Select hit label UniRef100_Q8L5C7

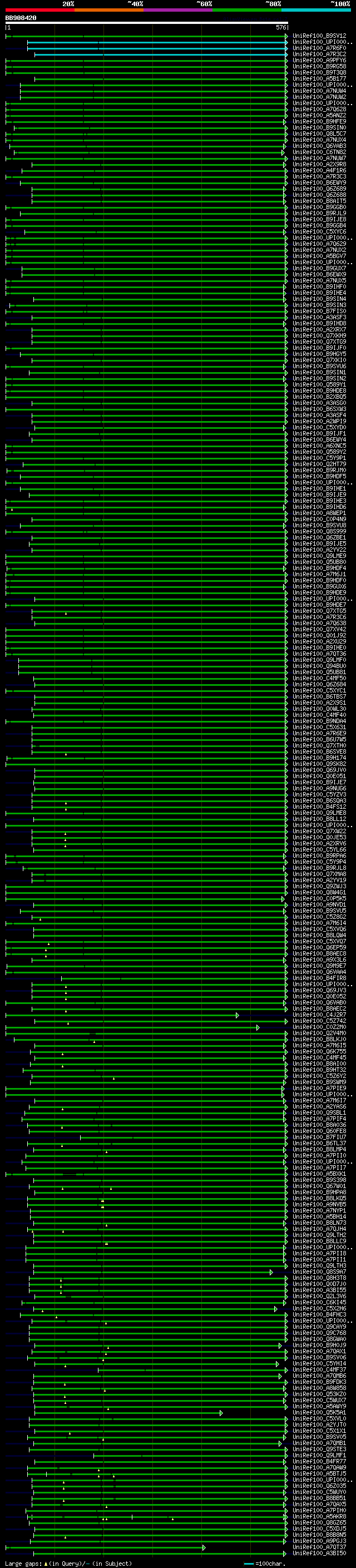[319, 134]
